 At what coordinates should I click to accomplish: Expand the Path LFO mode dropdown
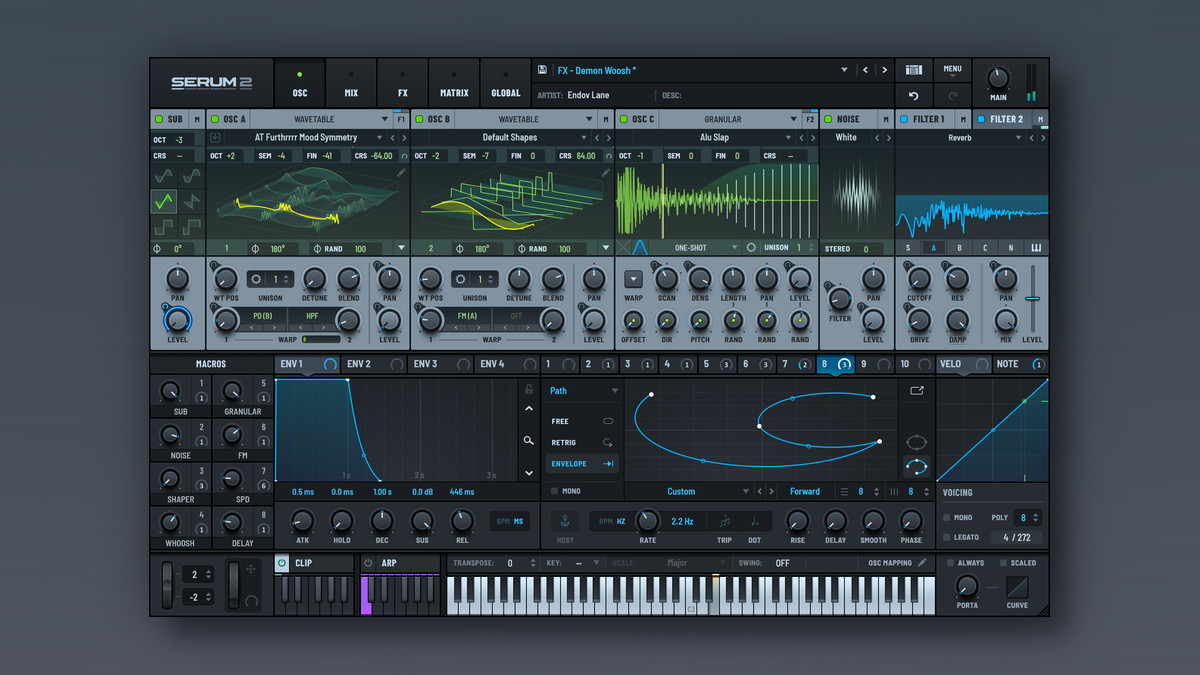[615, 391]
